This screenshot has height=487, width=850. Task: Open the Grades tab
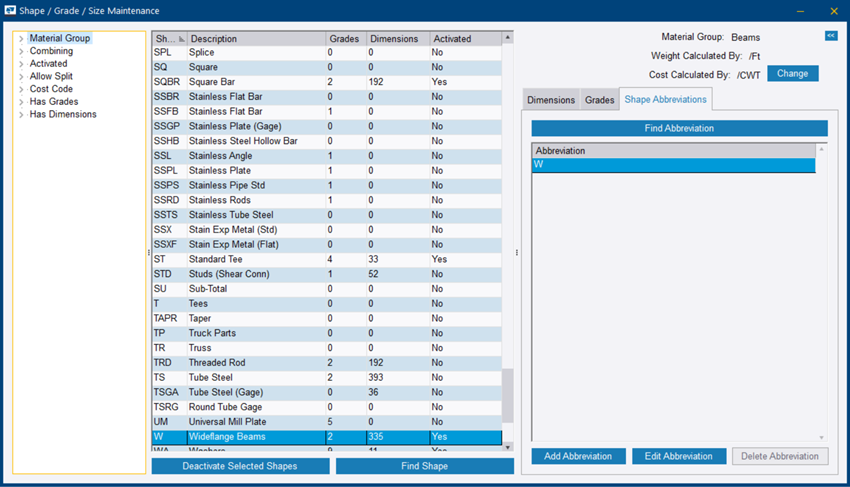(x=599, y=100)
